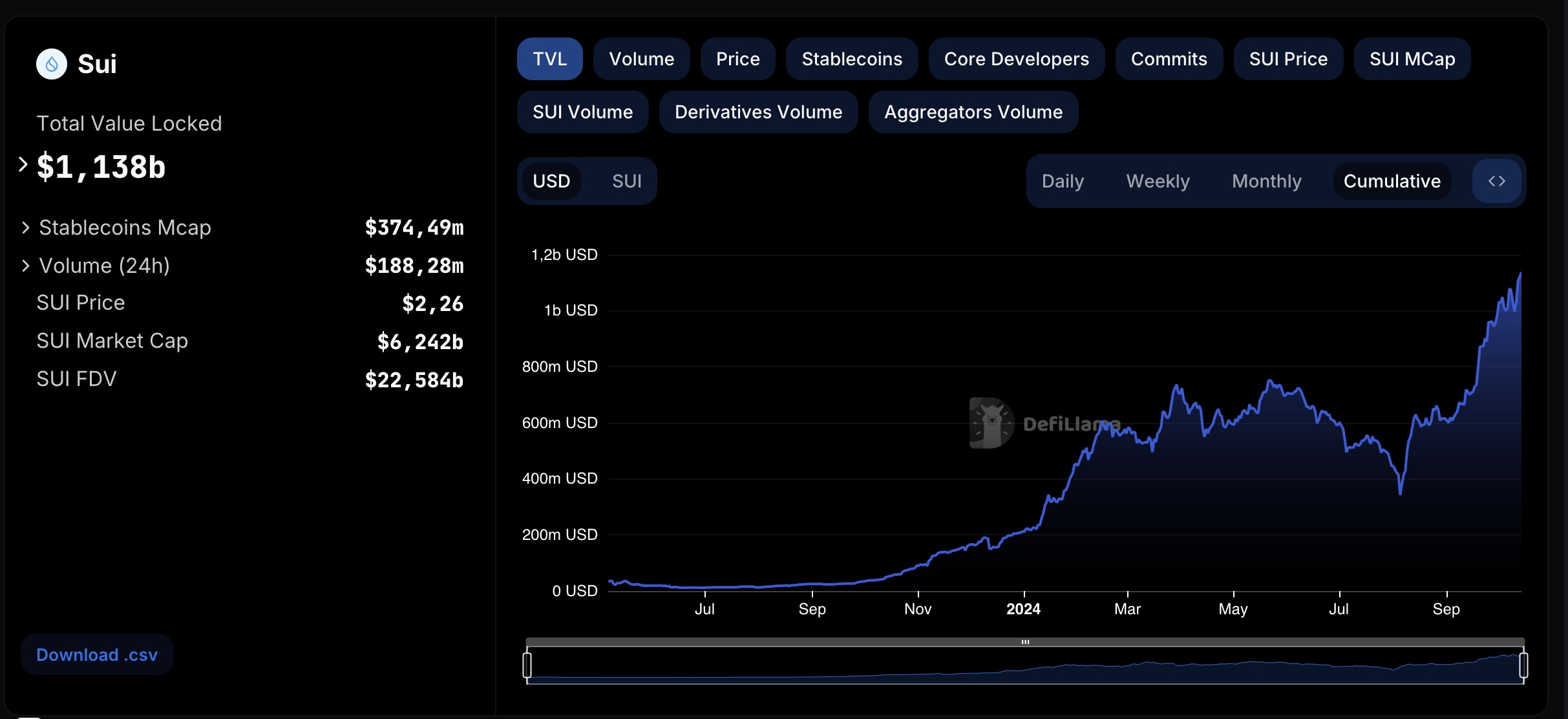Click the left range slider handle
The height and width of the screenshot is (719, 1568).
pos(527,665)
